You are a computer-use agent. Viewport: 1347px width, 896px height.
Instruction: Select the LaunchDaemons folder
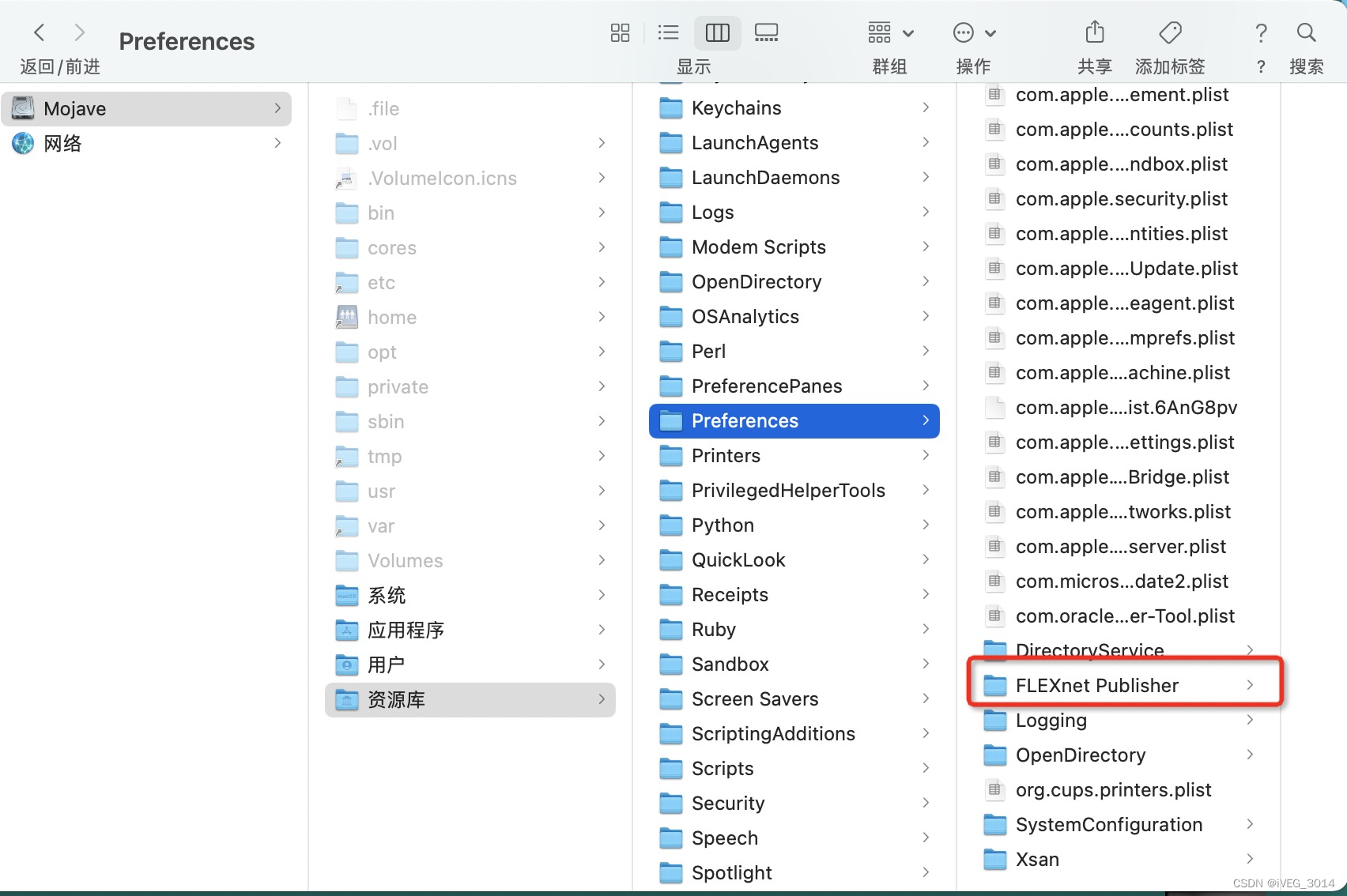tap(765, 178)
